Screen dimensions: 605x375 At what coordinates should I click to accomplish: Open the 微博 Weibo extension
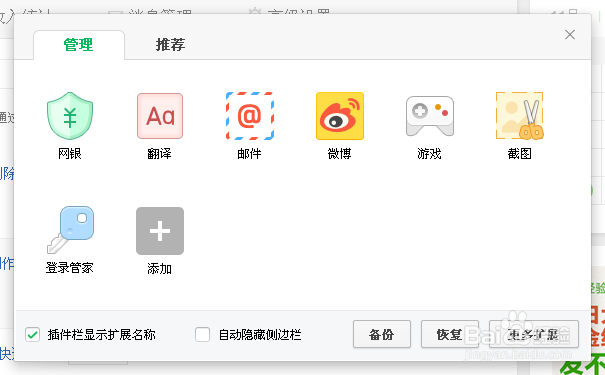coord(340,116)
